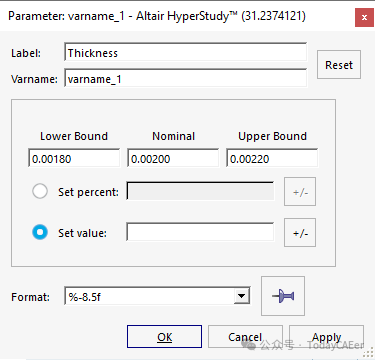The width and height of the screenshot is (375, 360).
Task: Click the Nominal column label
Action: pyautogui.click(x=173, y=136)
